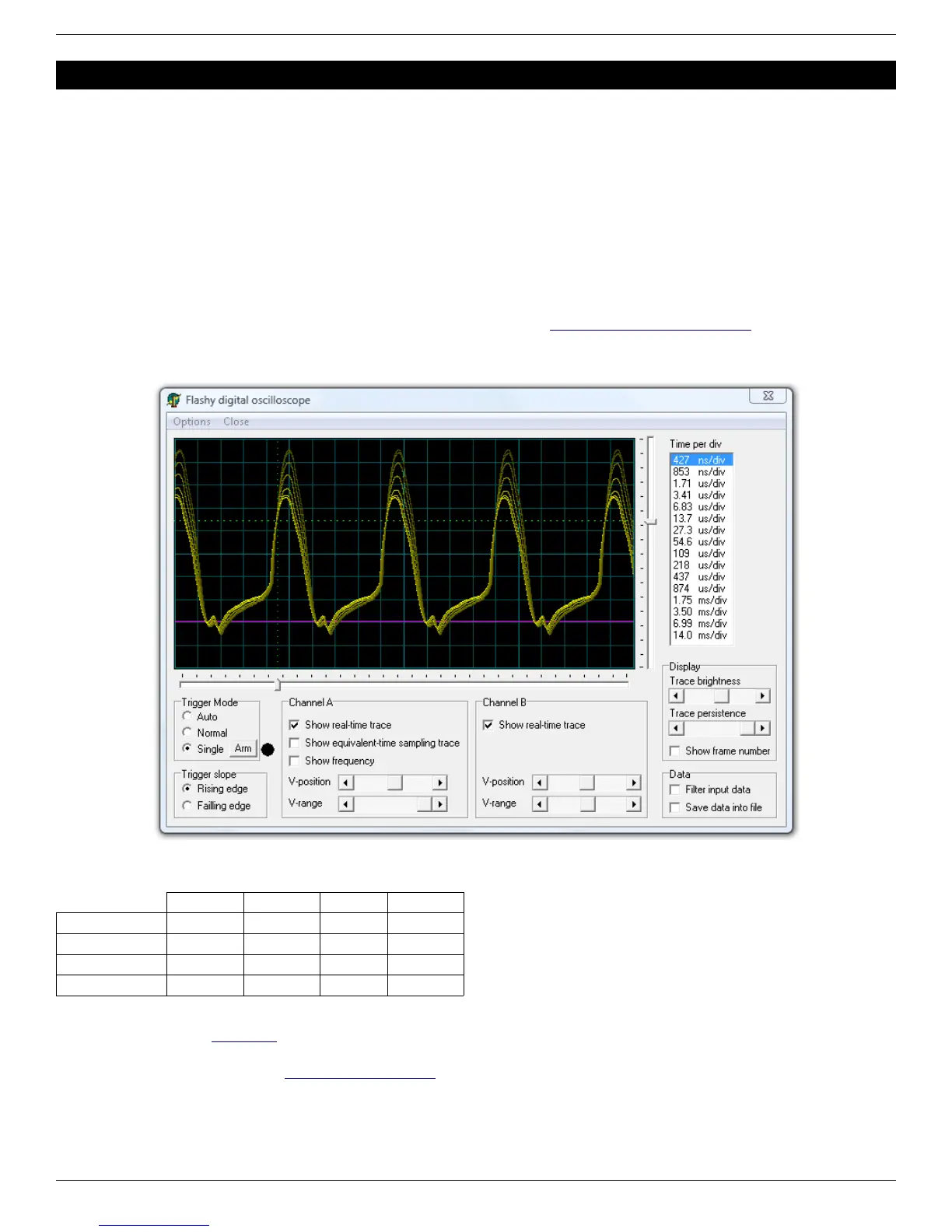Close the oscilloscope window with X
The width and height of the screenshot is (952, 1232).
coord(768,396)
